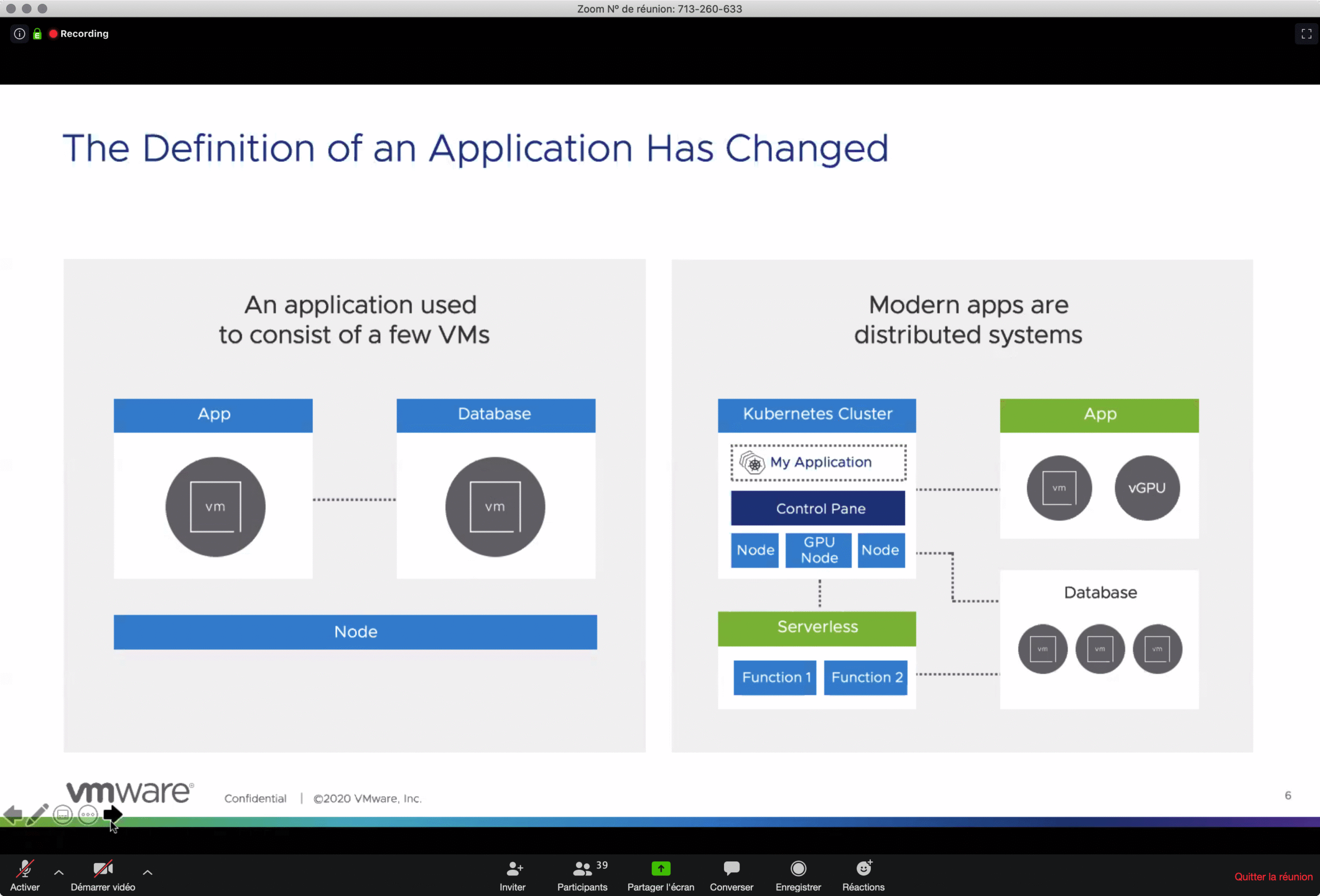Click the green encryption lock icon

(38, 34)
